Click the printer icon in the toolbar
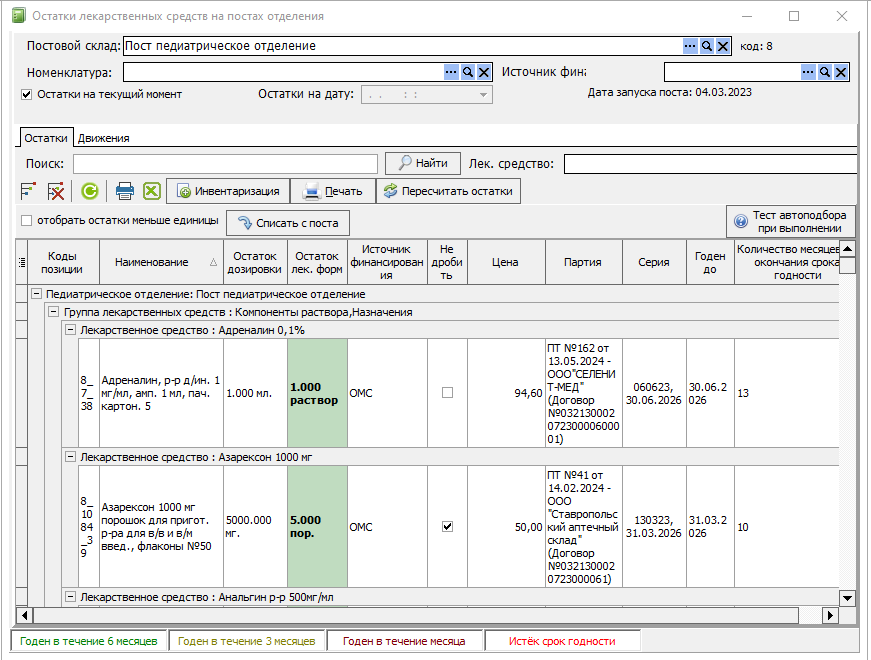This screenshot has width=871, height=660. coord(124,191)
